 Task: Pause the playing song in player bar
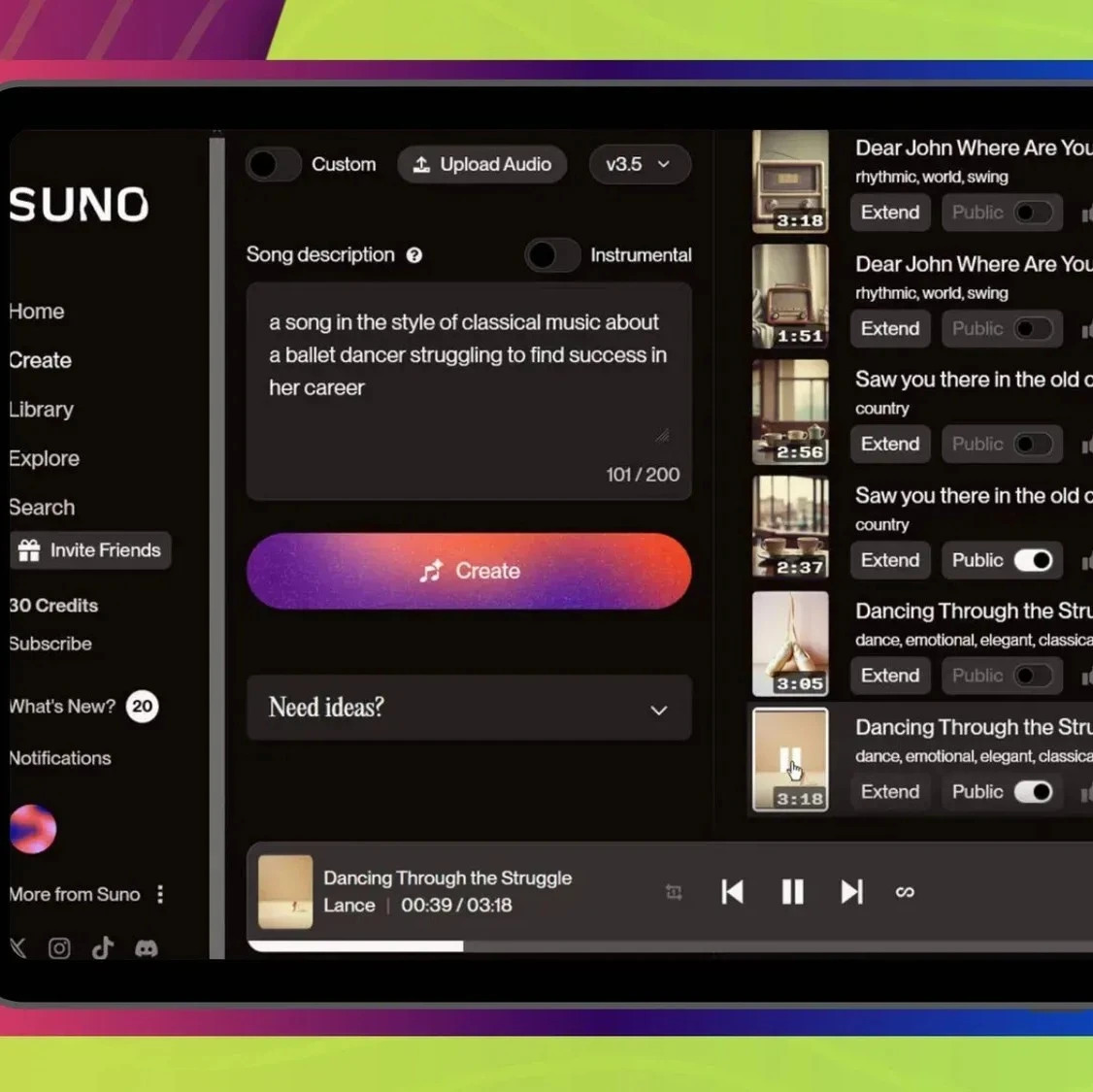tap(792, 892)
